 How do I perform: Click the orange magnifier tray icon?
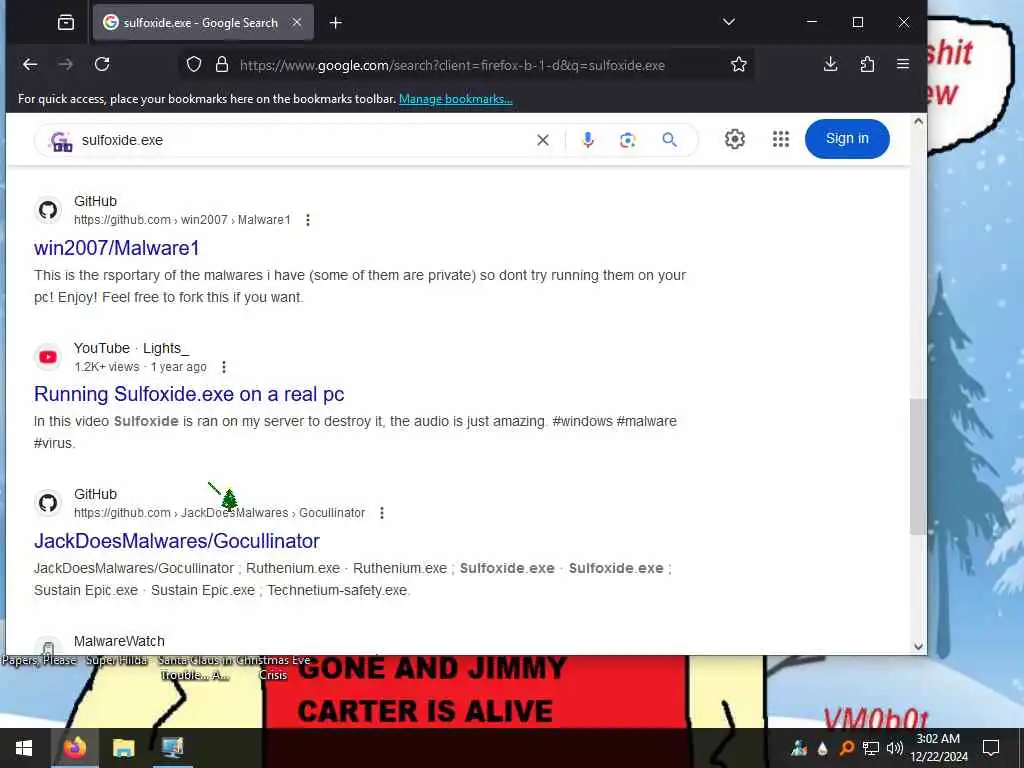tap(847, 748)
